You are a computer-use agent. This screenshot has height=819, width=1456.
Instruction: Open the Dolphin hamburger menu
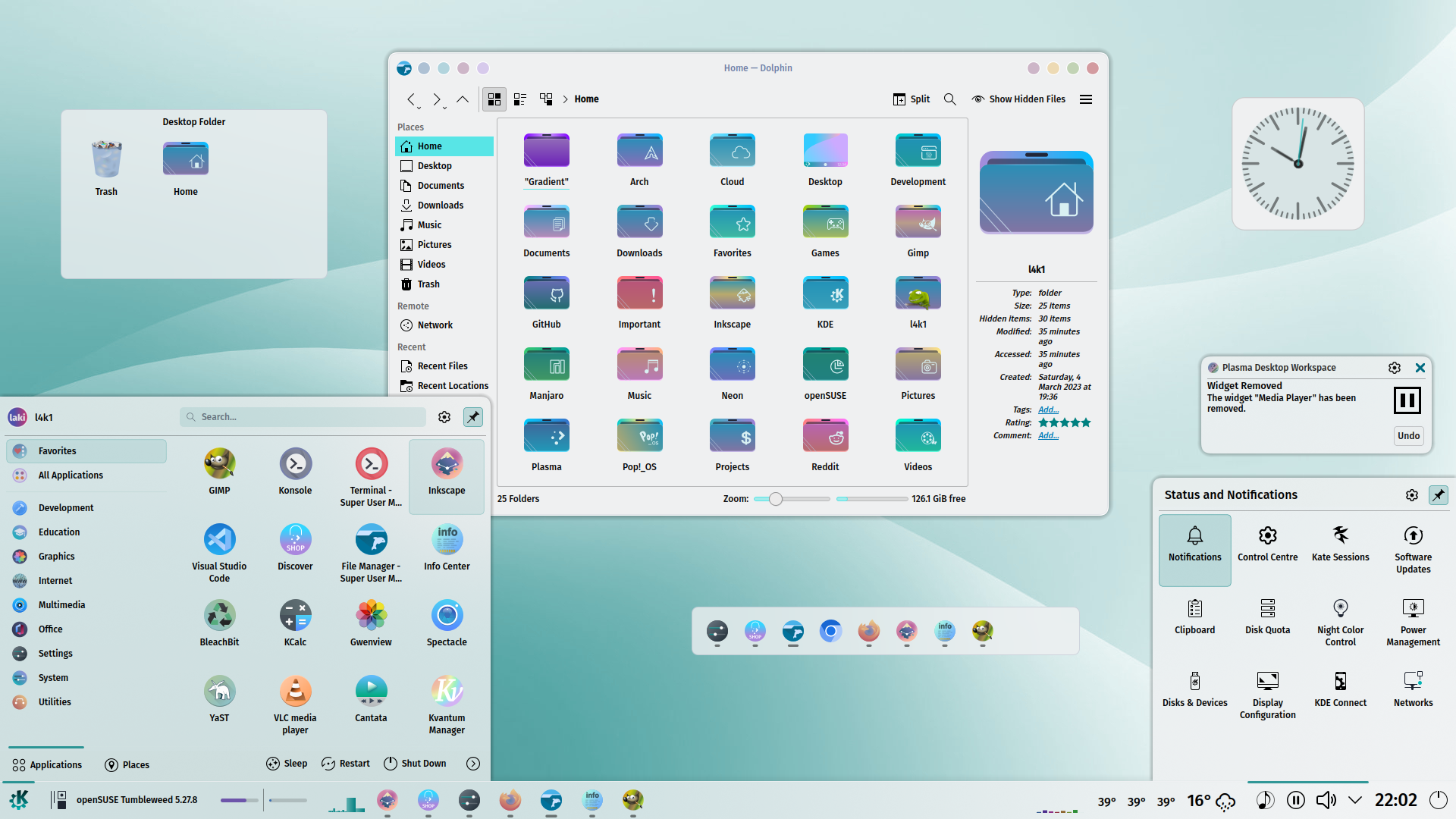pyautogui.click(x=1086, y=99)
